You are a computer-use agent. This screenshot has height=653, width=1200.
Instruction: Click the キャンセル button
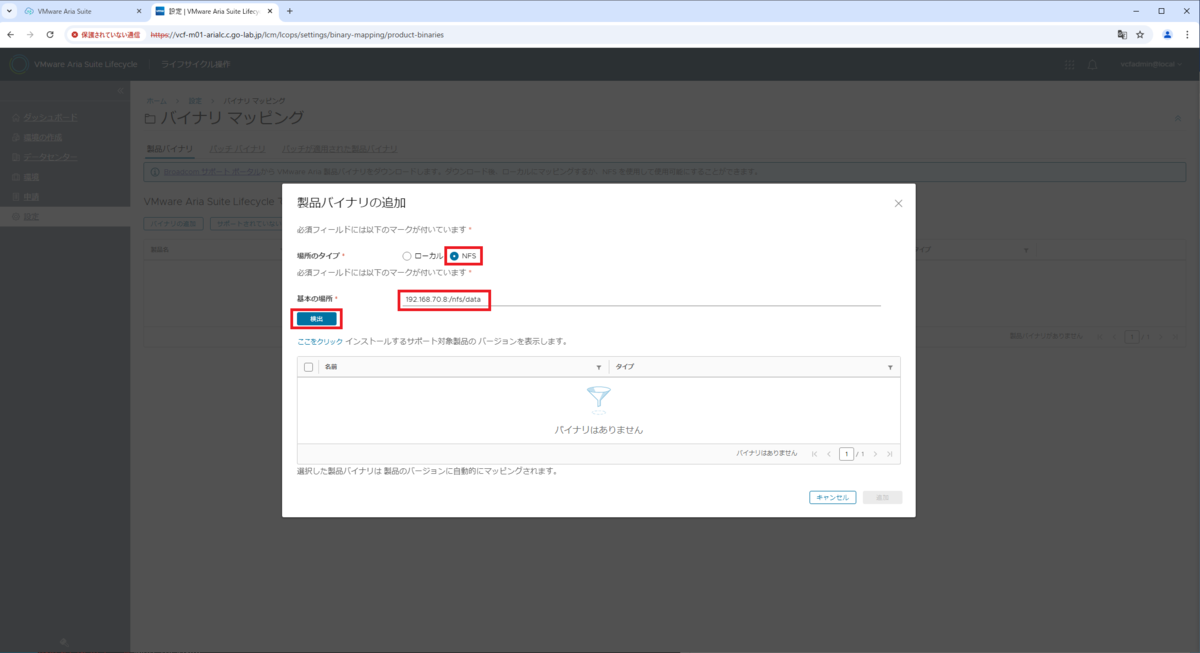832,497
